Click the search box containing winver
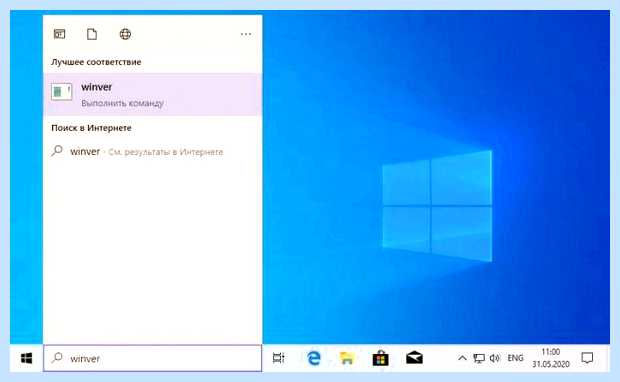Screen dimensions: 620x382 click(153, 358)
